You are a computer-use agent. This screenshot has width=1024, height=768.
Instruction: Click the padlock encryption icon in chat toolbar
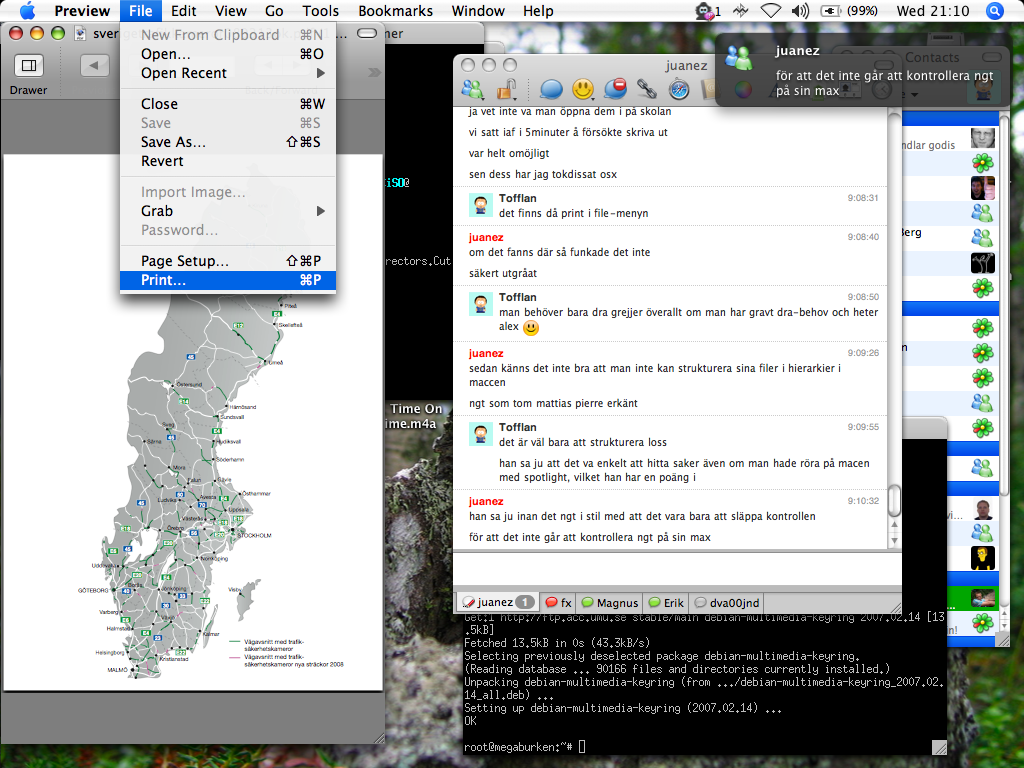(x=507, y=88)
